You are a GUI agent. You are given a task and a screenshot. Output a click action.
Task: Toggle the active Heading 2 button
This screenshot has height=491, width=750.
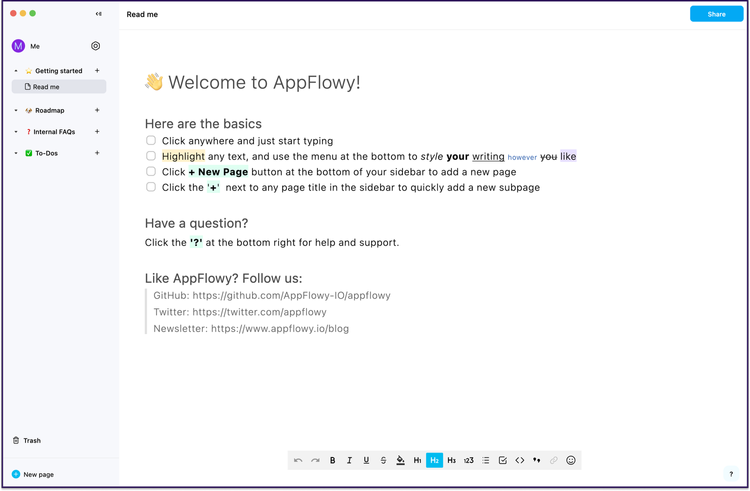click(434, 460)
